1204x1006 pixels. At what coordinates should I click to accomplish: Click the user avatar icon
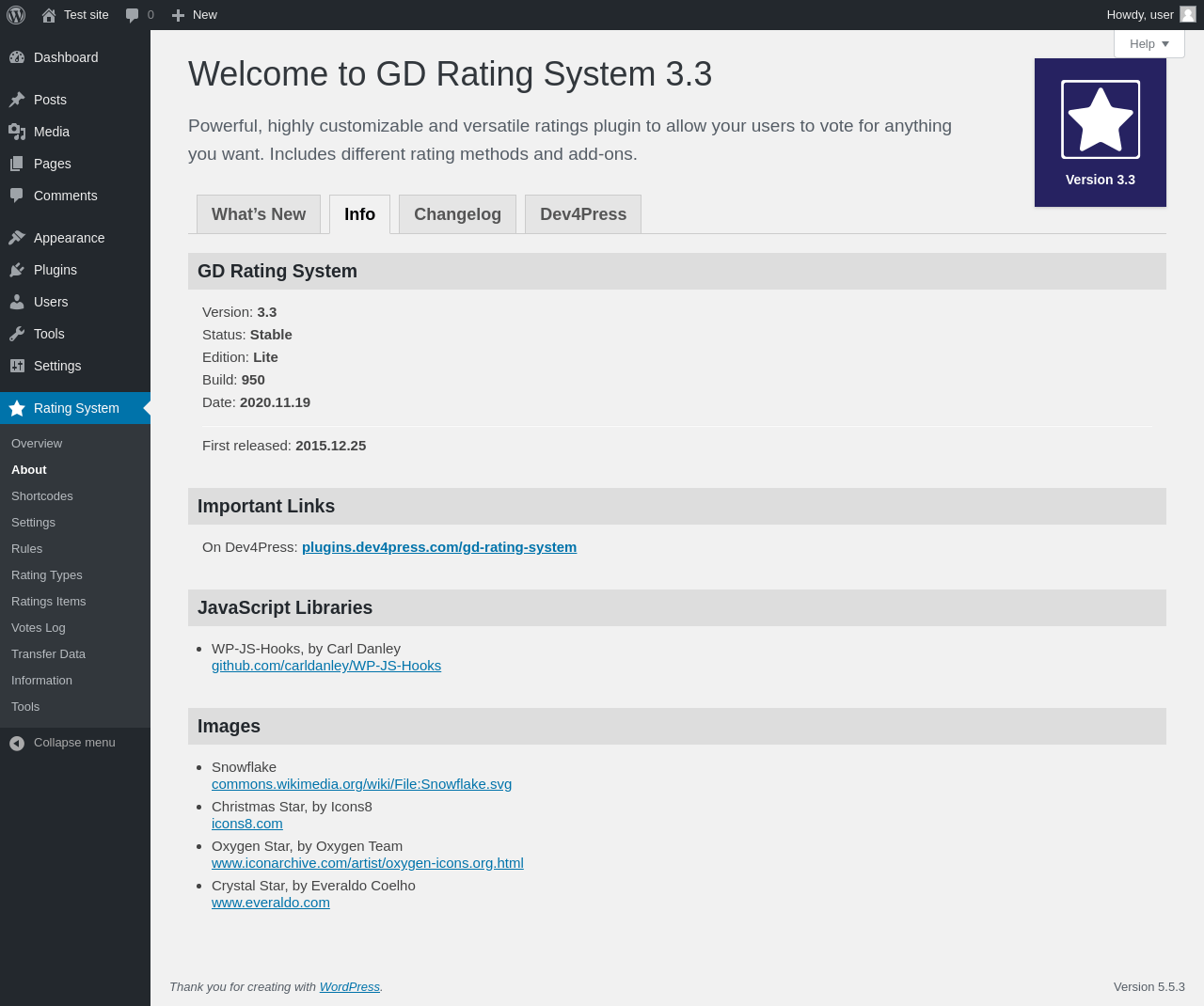click(1188, 14)
